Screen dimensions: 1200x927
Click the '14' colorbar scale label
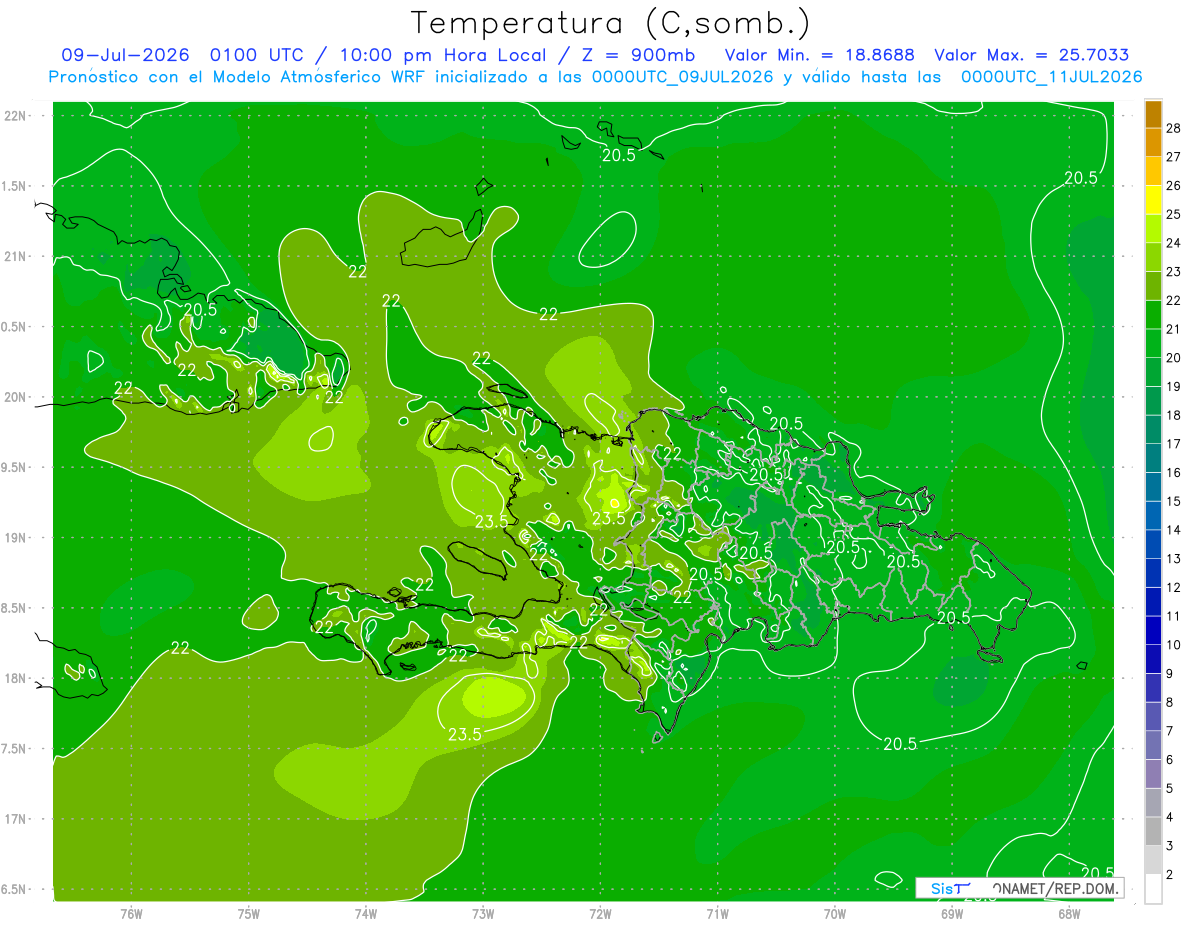(1173, 530)
